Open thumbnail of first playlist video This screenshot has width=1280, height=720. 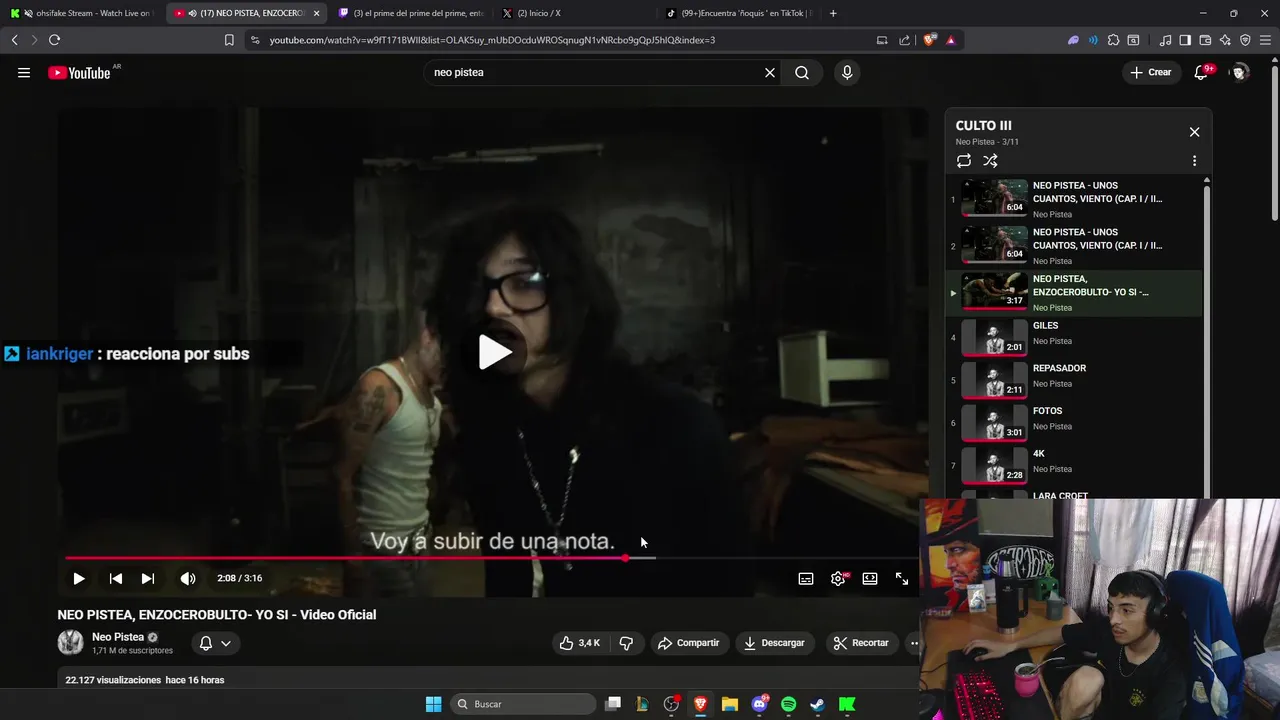(994, 198)
